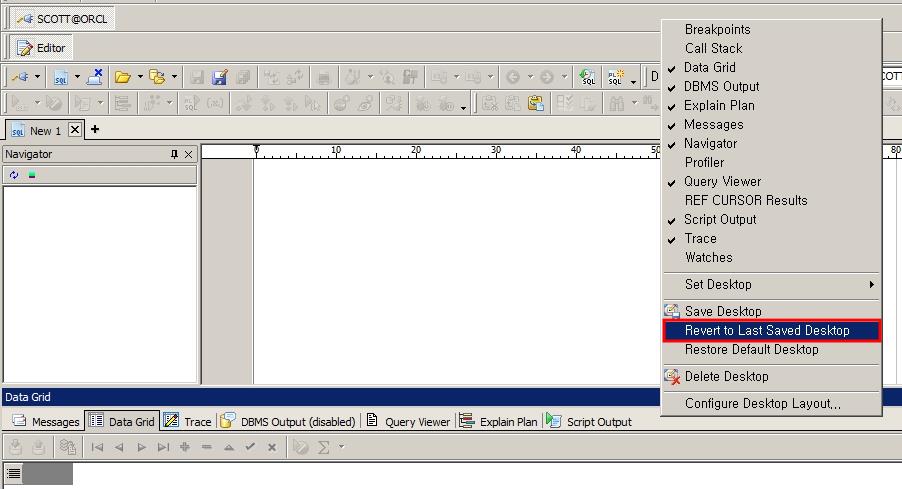This screenshot has width=902, height=489.
Task: Enable the Profiler panel option
Action: 704,162
